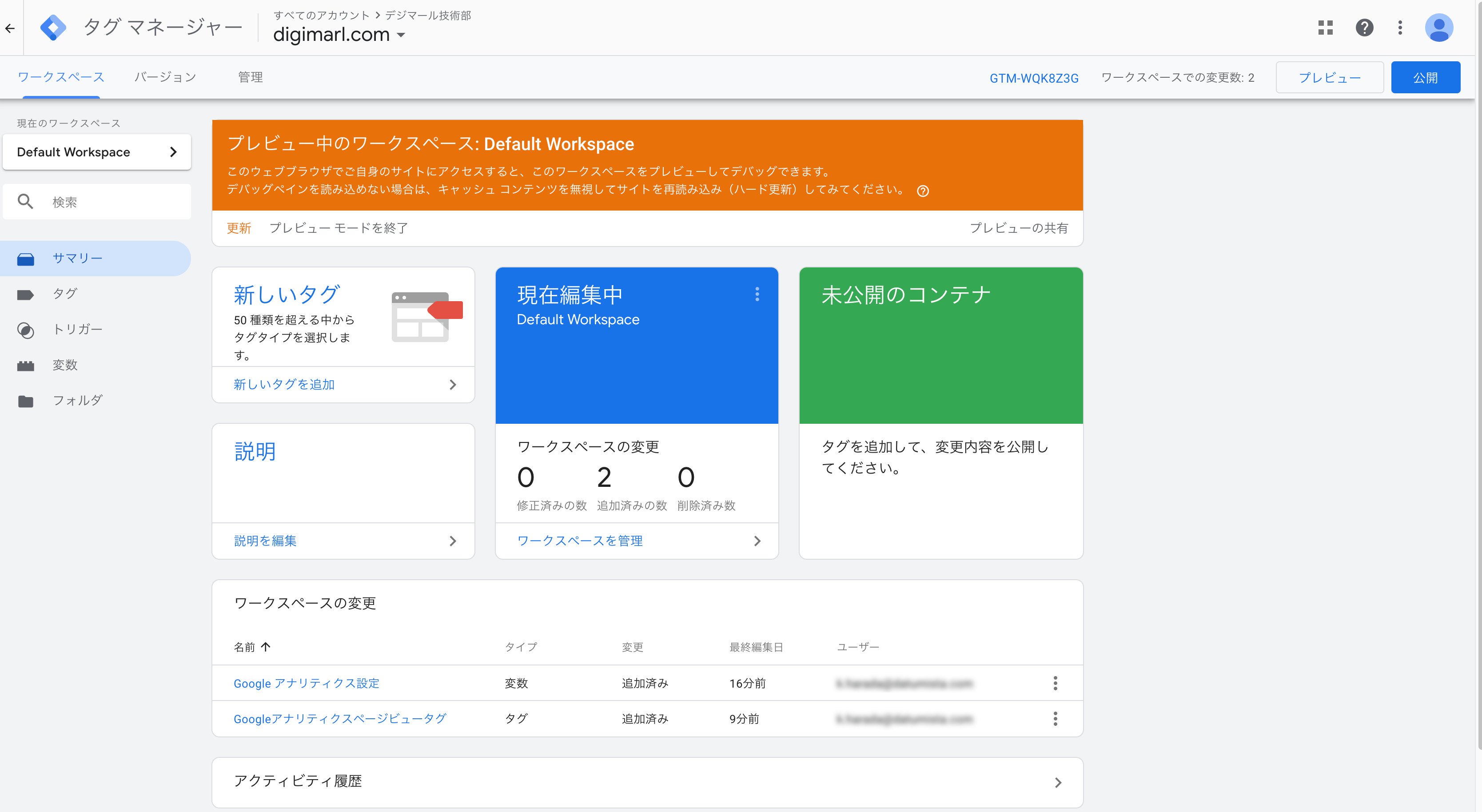
Task: Click the Tag Manager logo icon
Action: click(53, 28)
